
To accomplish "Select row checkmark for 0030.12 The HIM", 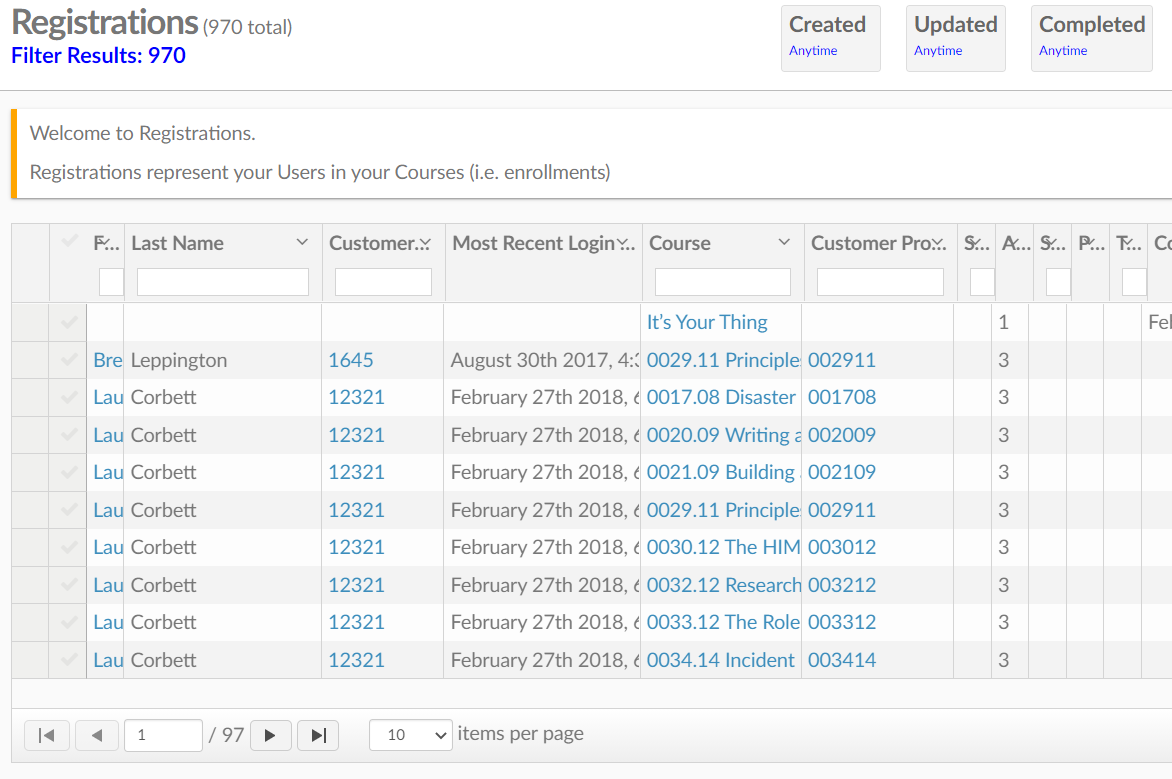I will coord(69,547).
